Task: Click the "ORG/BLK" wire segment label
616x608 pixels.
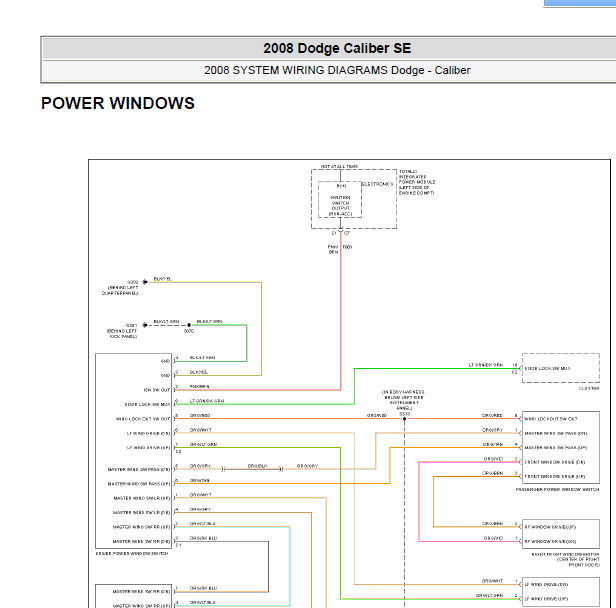Action: (x=258, y=466)
